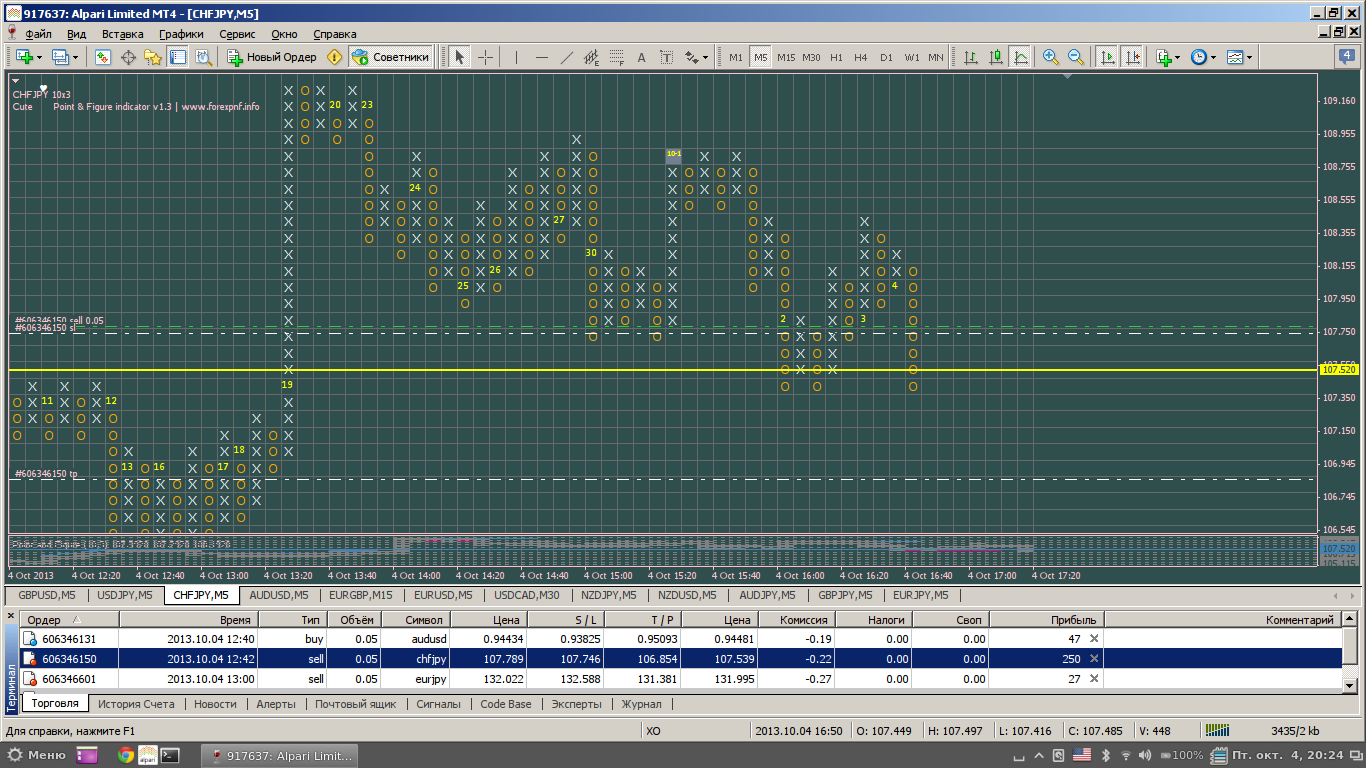
Task: Switch timeframe to M15
Action: click(x=786, y=57)
